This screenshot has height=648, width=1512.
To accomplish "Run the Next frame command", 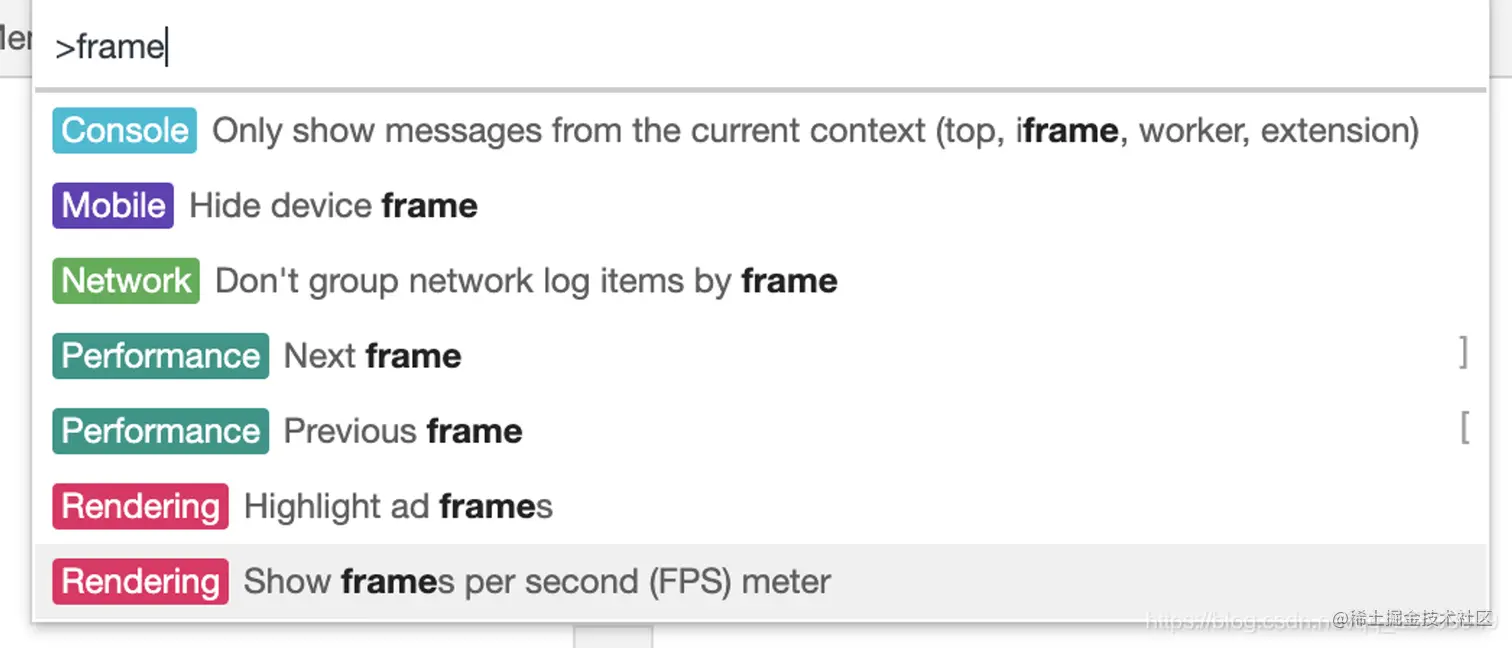I will click(373, 356).
